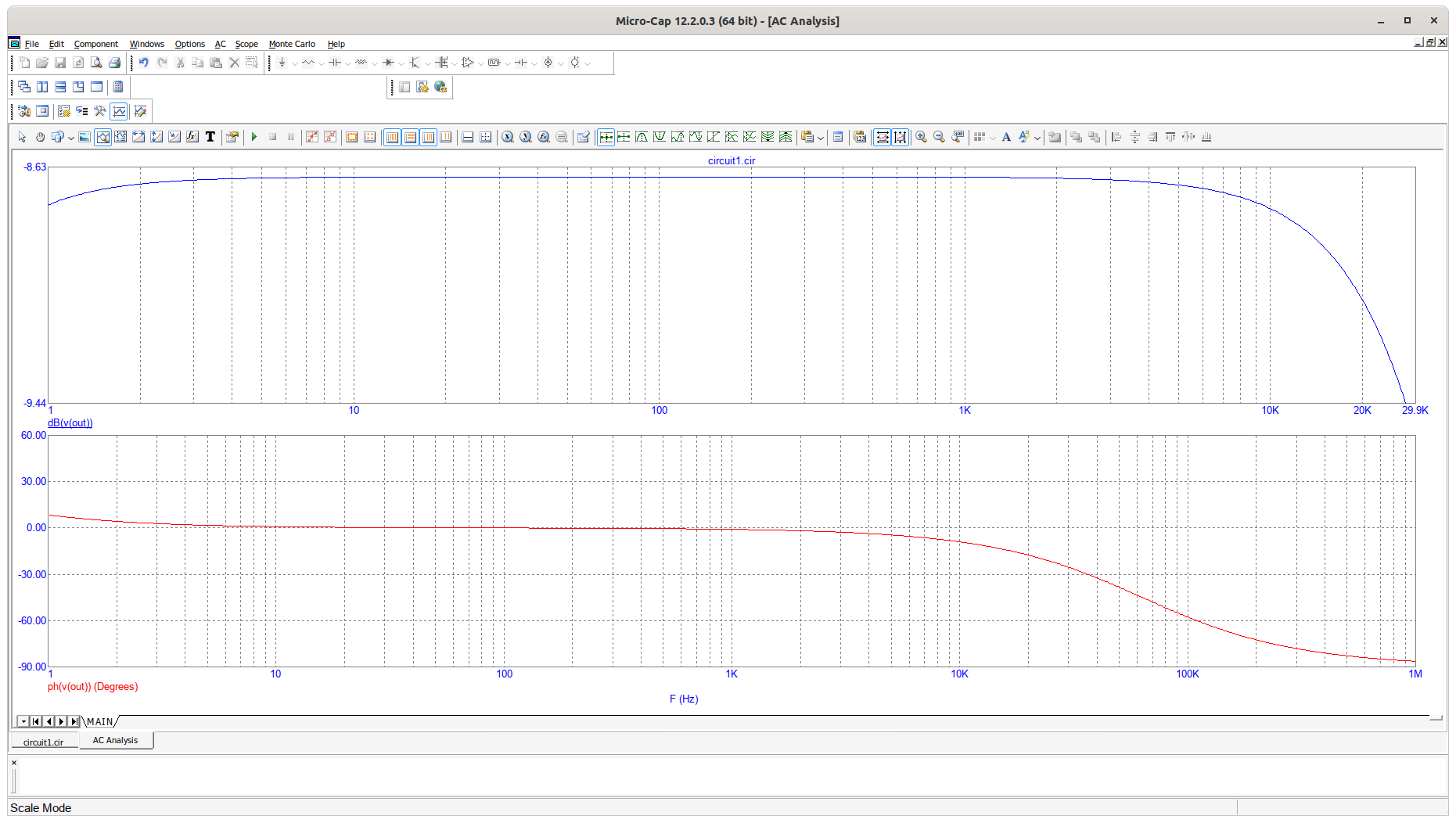Click the Print icon in main toolbar
The width and height of the screenshot is (1456, 823).
[114, 63]
